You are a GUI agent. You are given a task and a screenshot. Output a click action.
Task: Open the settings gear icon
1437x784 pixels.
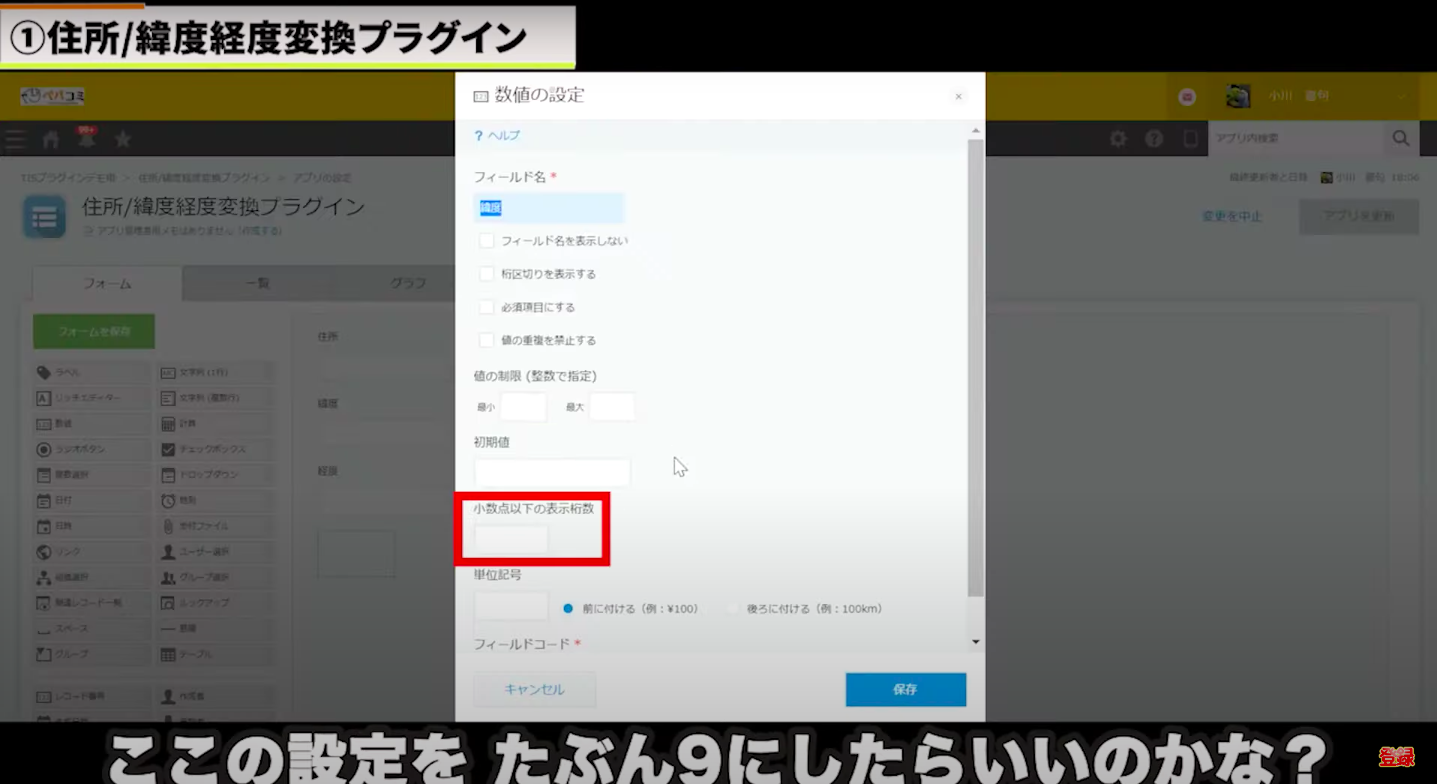tap(1118, 139)
